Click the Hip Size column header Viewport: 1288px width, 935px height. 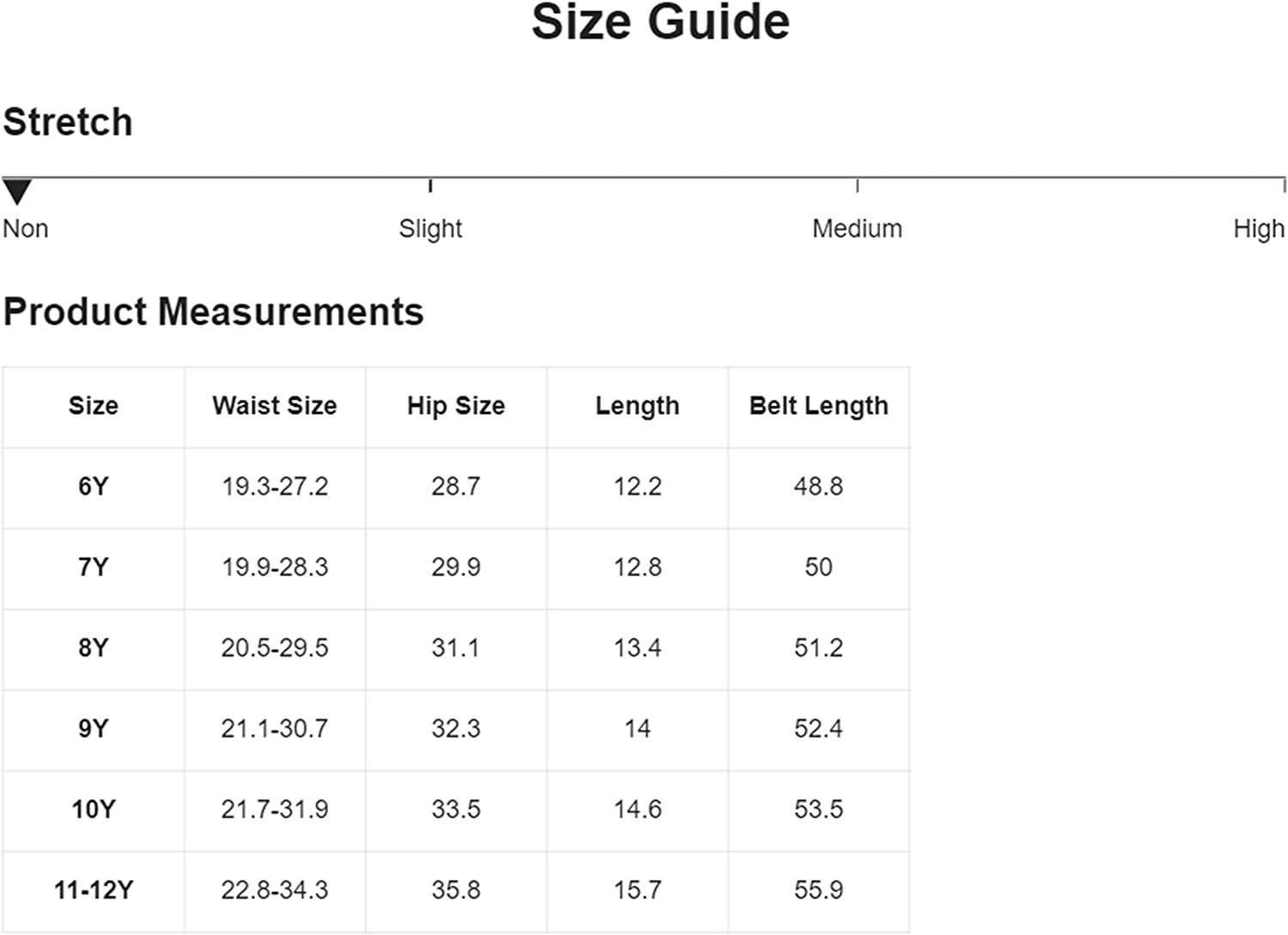point(456,405)
